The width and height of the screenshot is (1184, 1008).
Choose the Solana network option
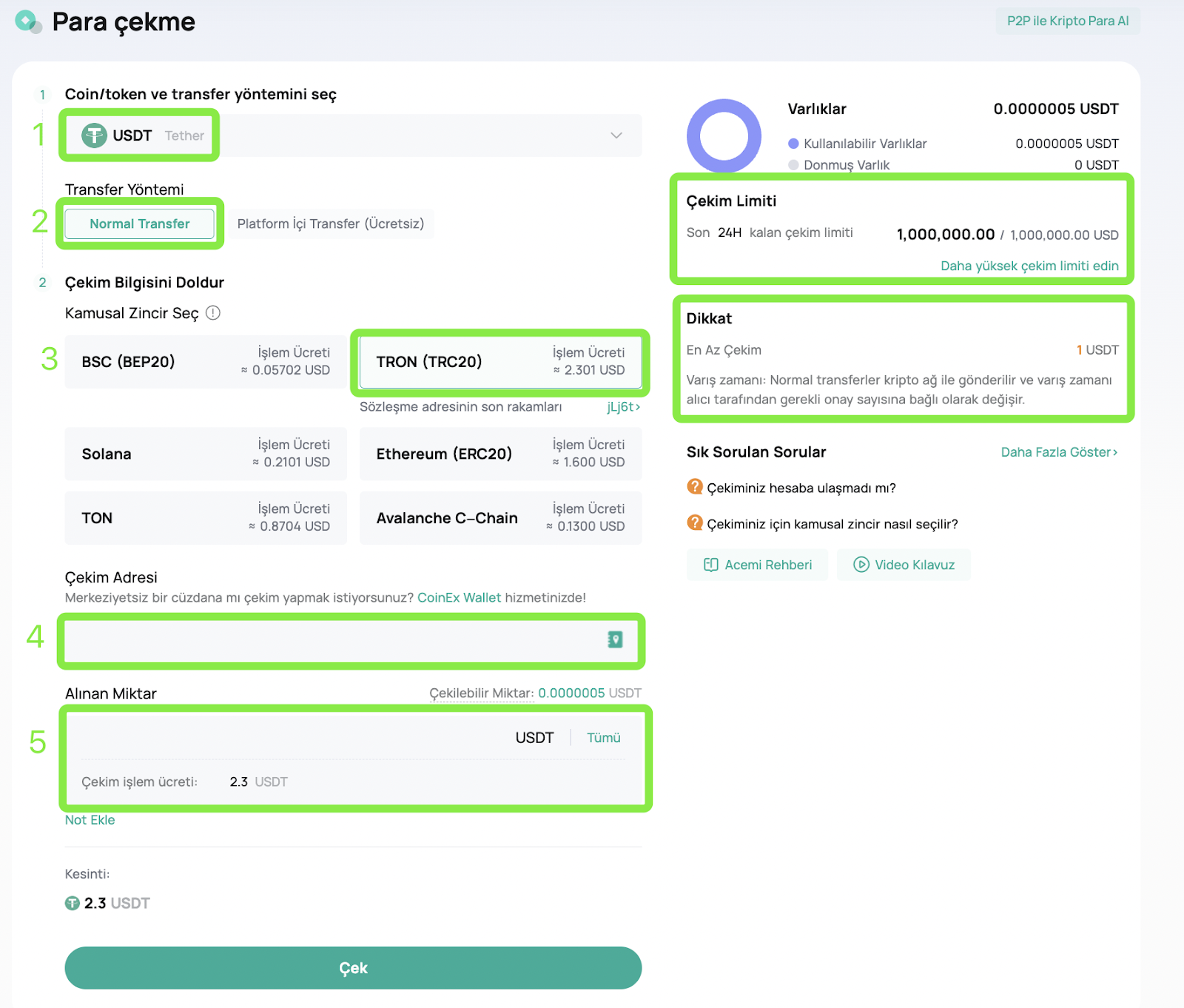[x=205, y=454]
